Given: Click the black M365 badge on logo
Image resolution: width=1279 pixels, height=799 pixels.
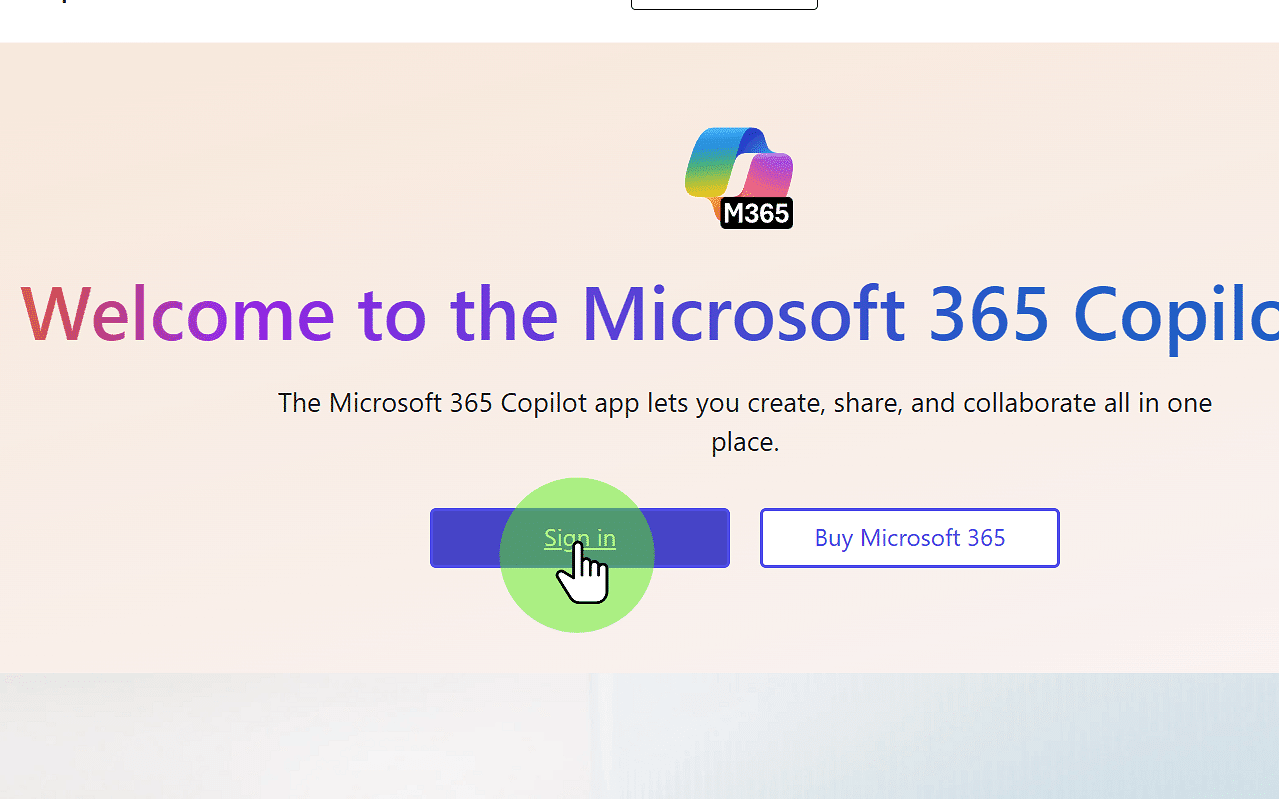Looking at the screenshot, I should click(756, 213).
